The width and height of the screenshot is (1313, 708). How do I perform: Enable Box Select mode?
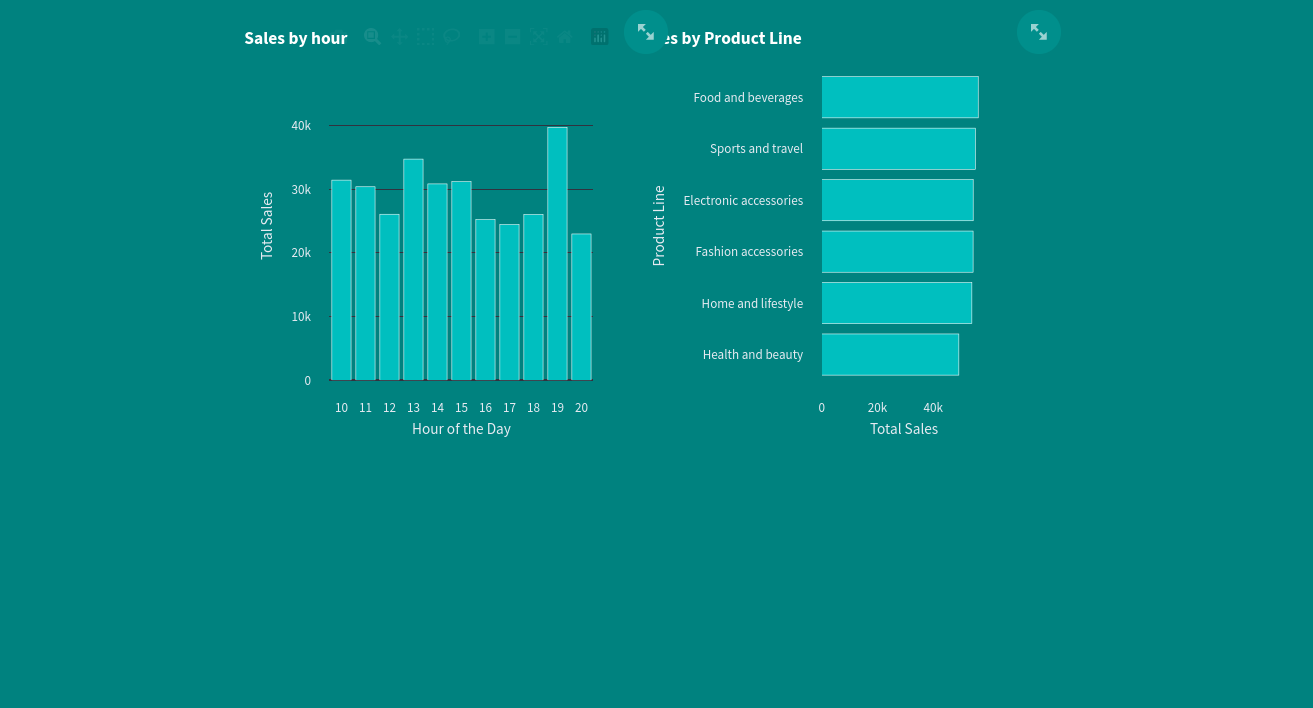pos(425,37)
